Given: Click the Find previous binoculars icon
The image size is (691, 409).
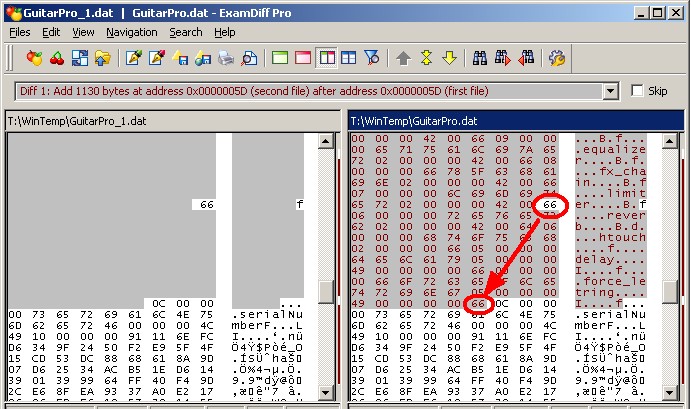Looking at the screenshot, I should [526, 58].
